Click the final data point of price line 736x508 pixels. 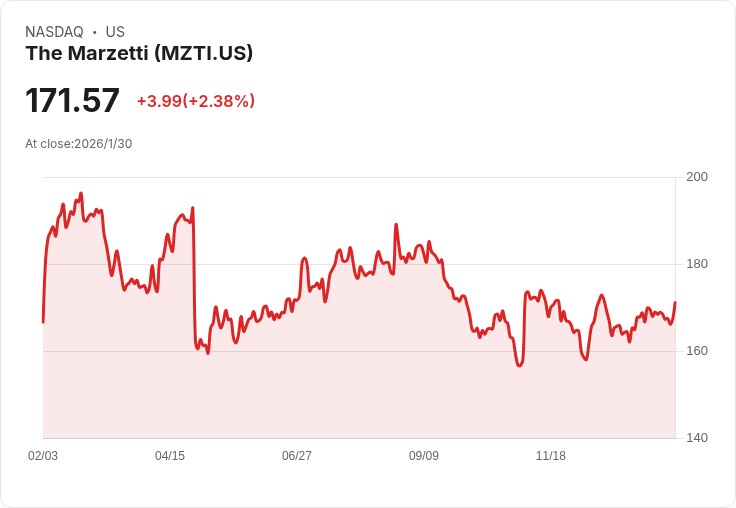[675, 302]
